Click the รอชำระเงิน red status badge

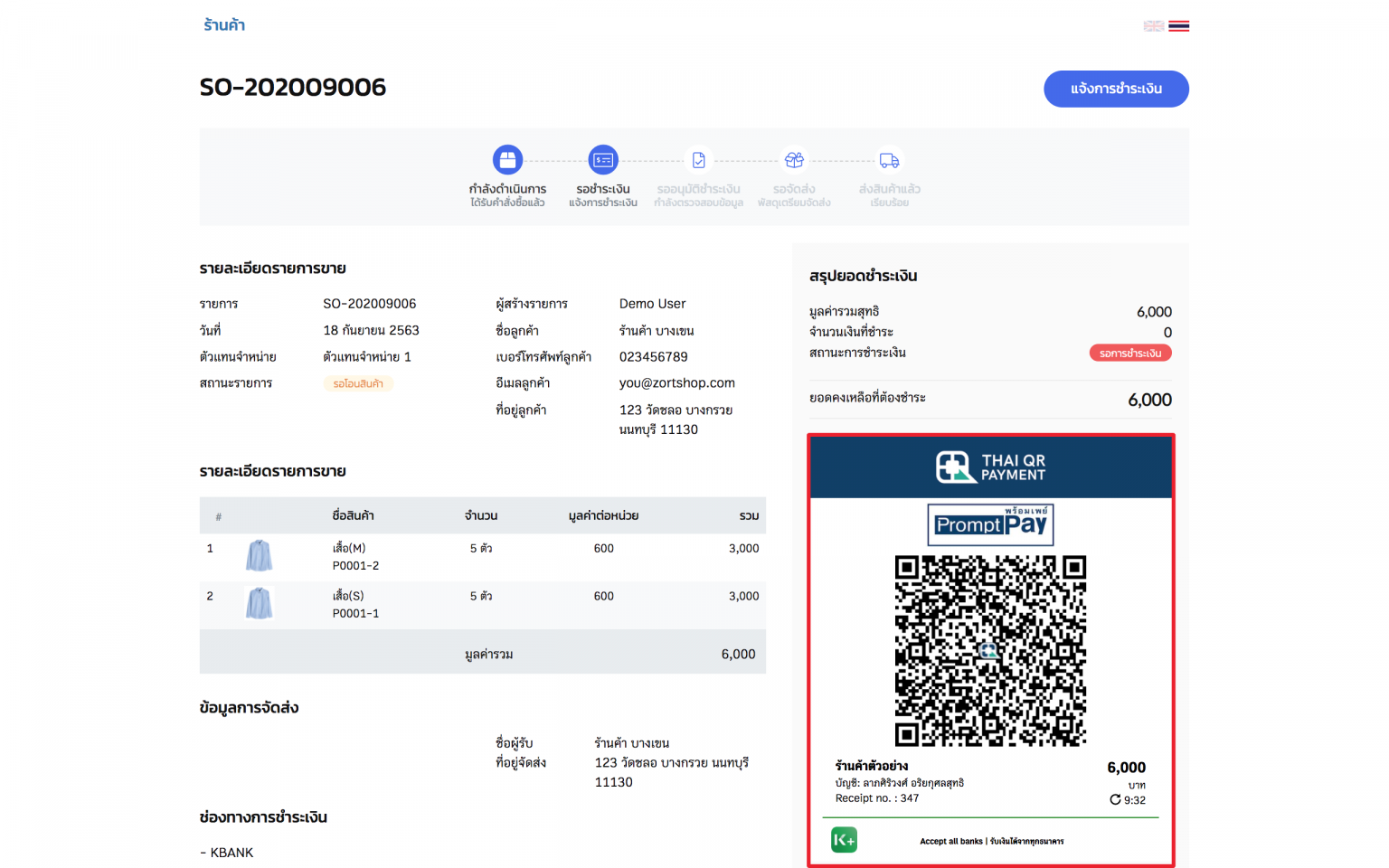click(x=1130, y=354)
